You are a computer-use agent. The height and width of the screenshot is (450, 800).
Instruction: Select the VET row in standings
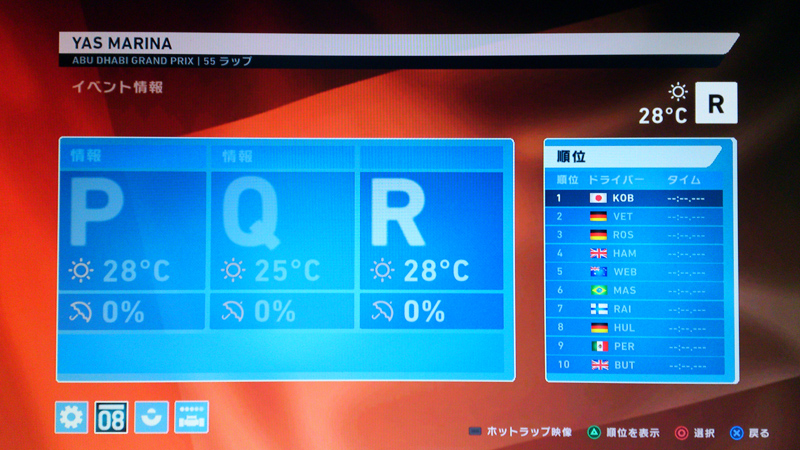[x=634, y=216]
